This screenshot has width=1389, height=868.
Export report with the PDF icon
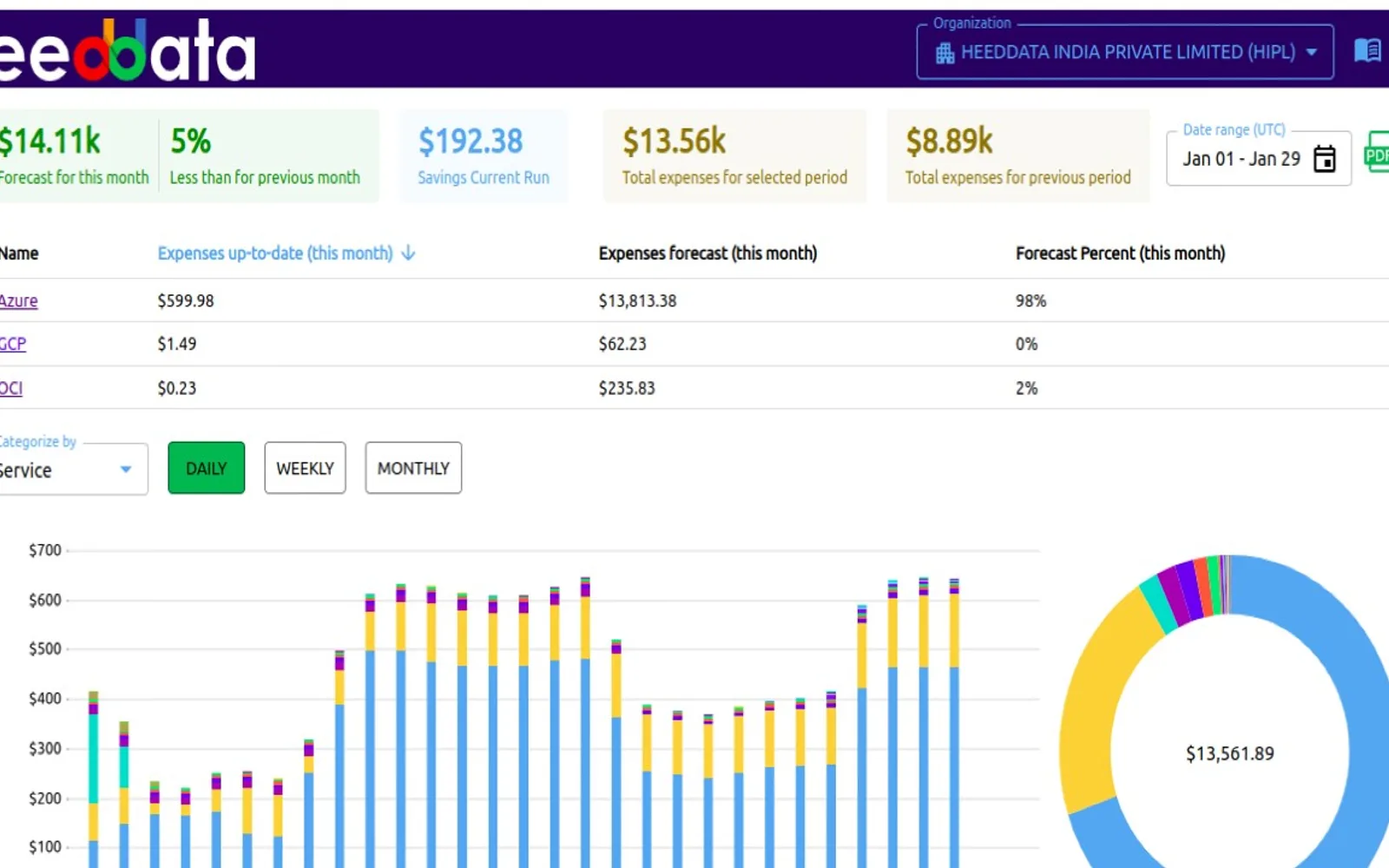pos(1378,153)
